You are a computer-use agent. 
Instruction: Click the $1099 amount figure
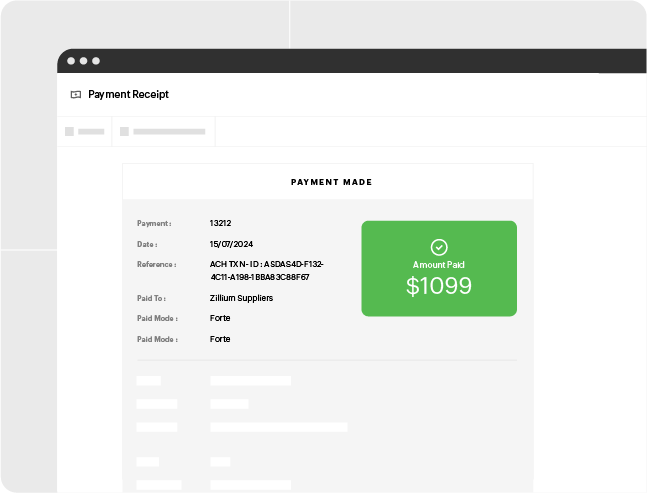(x=438, y=286)
